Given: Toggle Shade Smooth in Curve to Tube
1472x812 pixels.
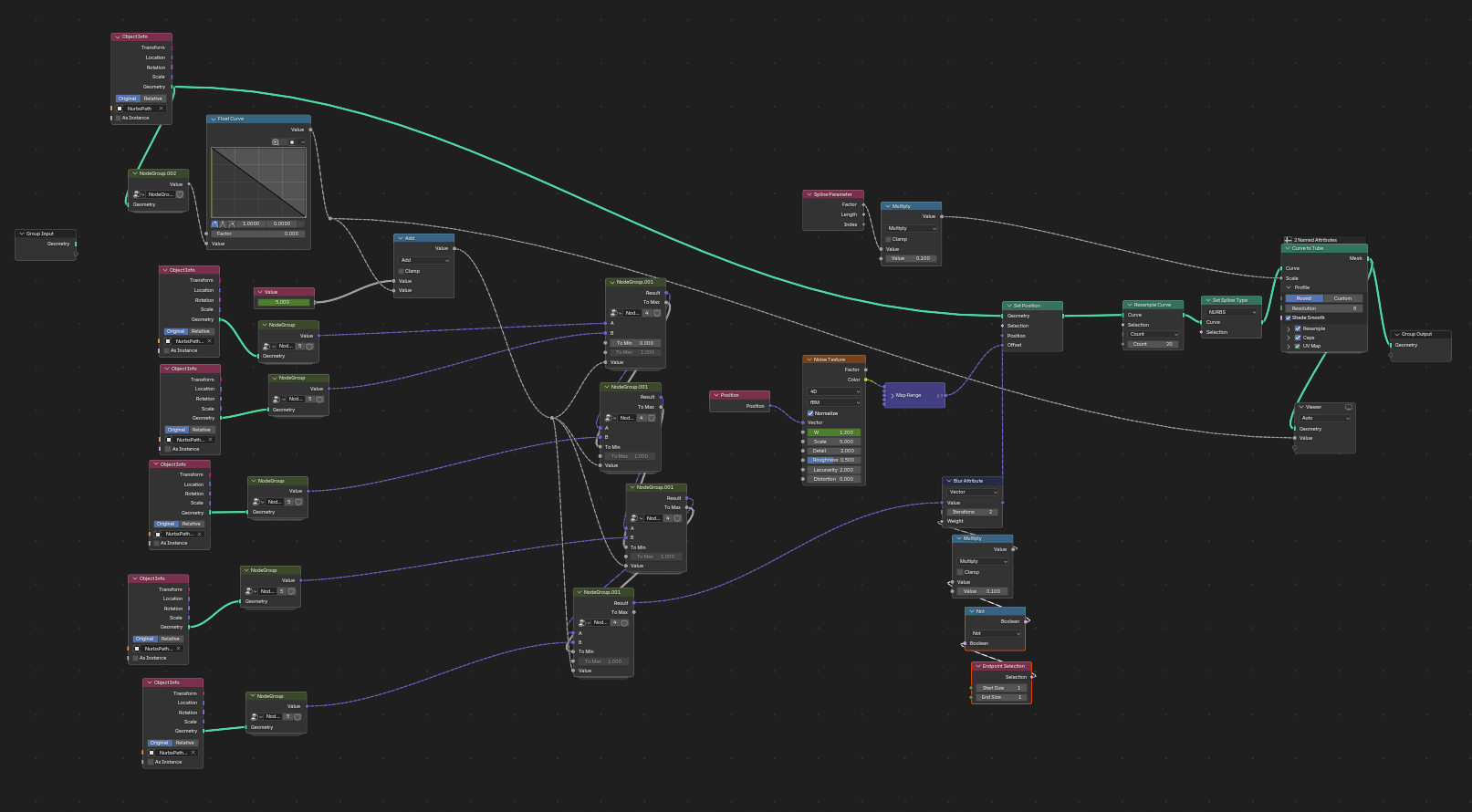Looking at the screenshot, I should click(1289, 318).
